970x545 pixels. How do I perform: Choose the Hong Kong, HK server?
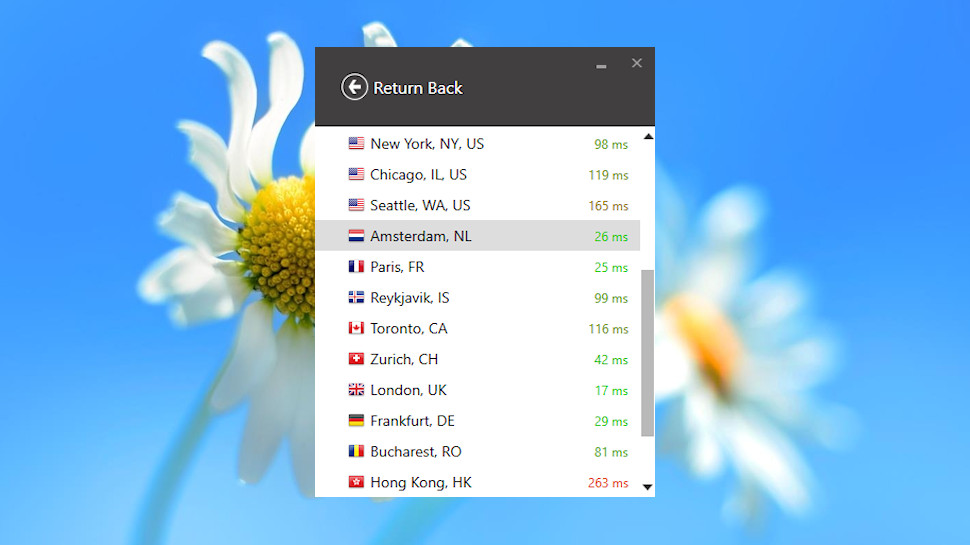tap(478, 482)
